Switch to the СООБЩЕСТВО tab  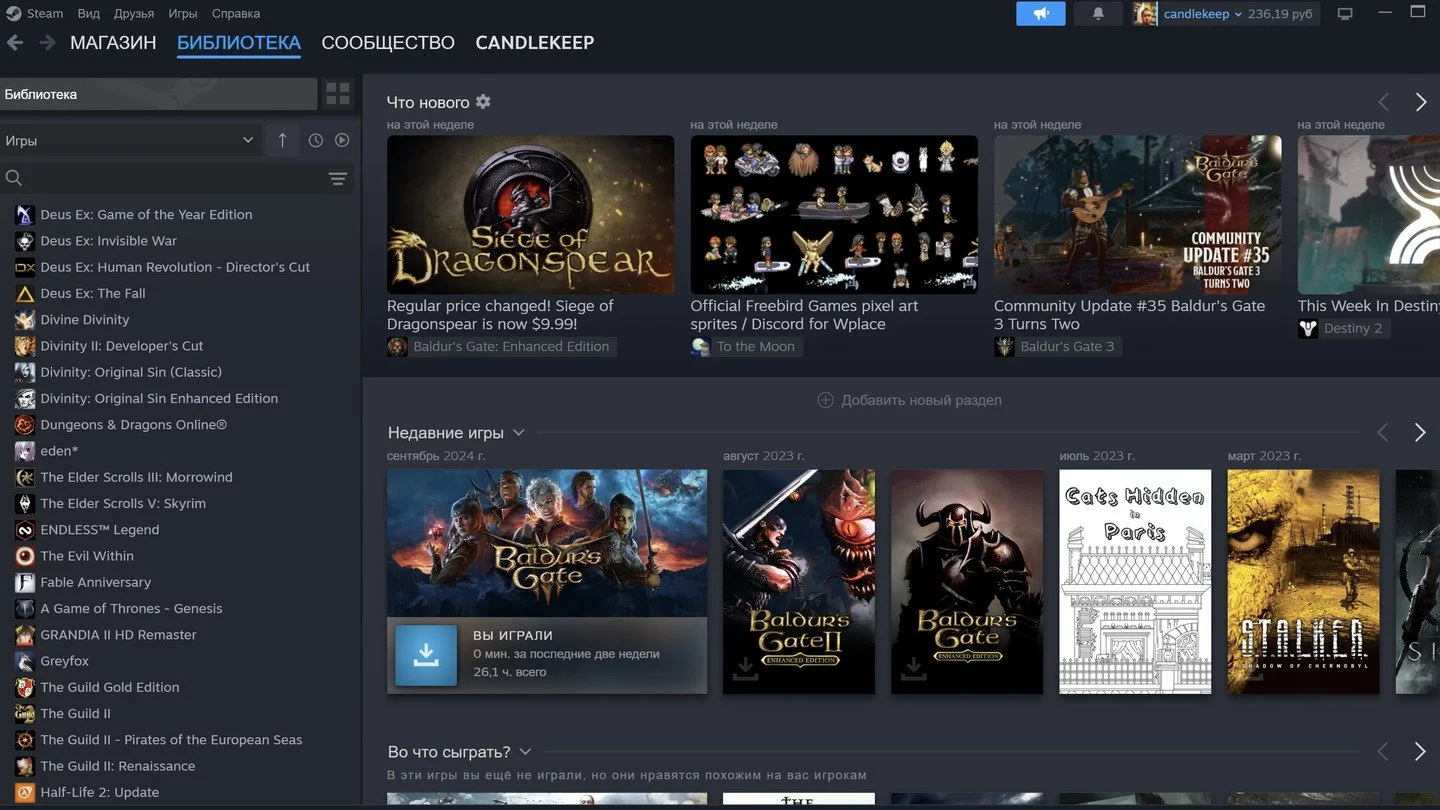tap(388, 43)
